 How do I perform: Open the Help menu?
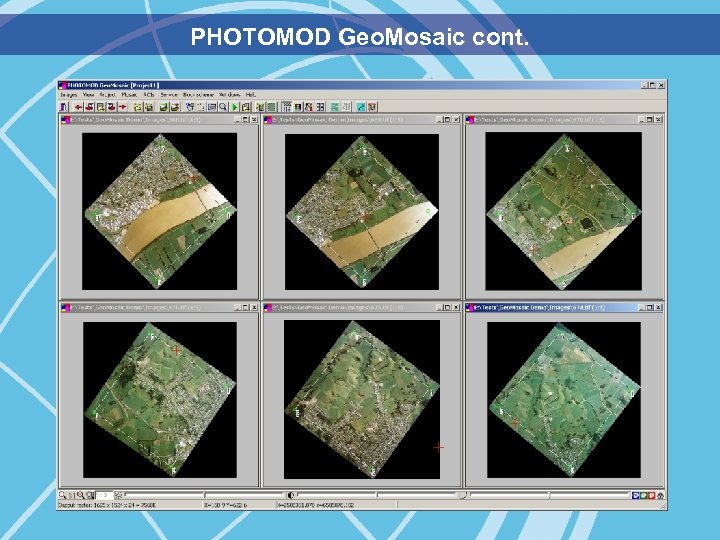250,95
